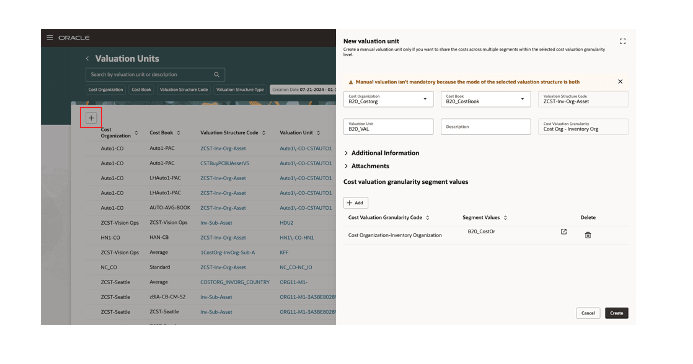Open the 1CostOrg-InvOrg-Sub-A structure code link
693x364 pixels.
(228, 253)
